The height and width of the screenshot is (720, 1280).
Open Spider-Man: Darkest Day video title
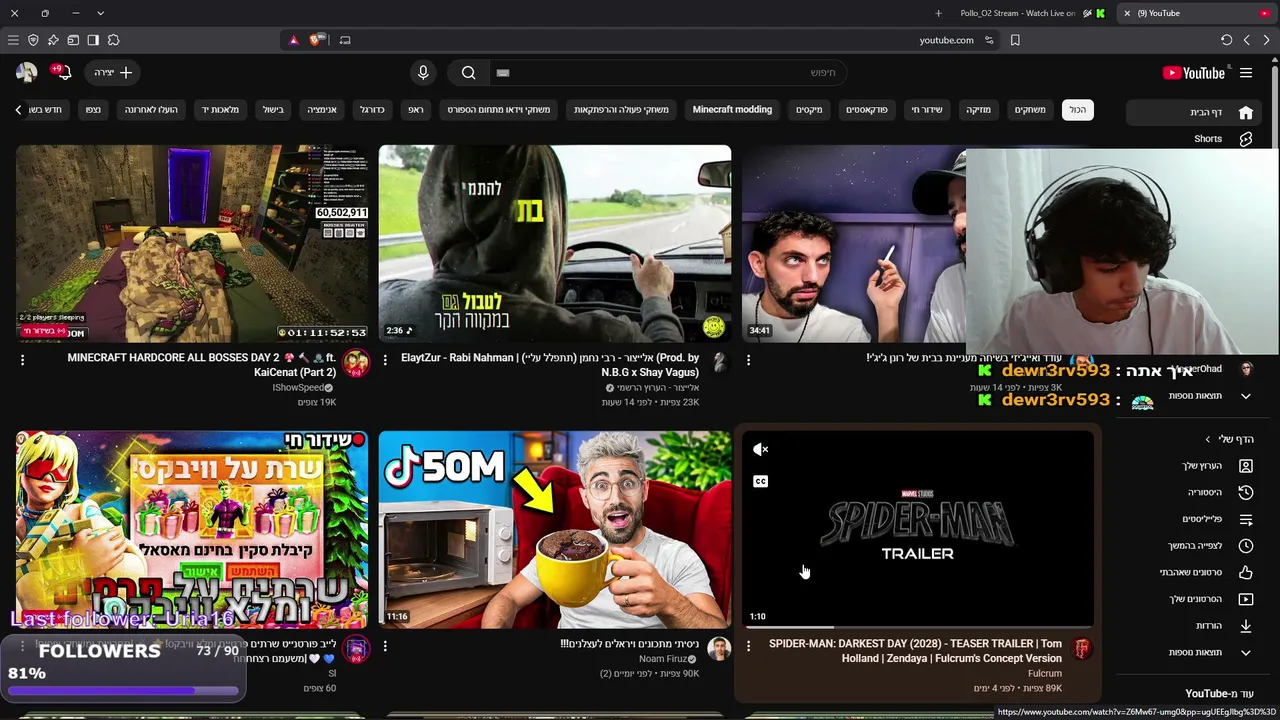point(915,651)
